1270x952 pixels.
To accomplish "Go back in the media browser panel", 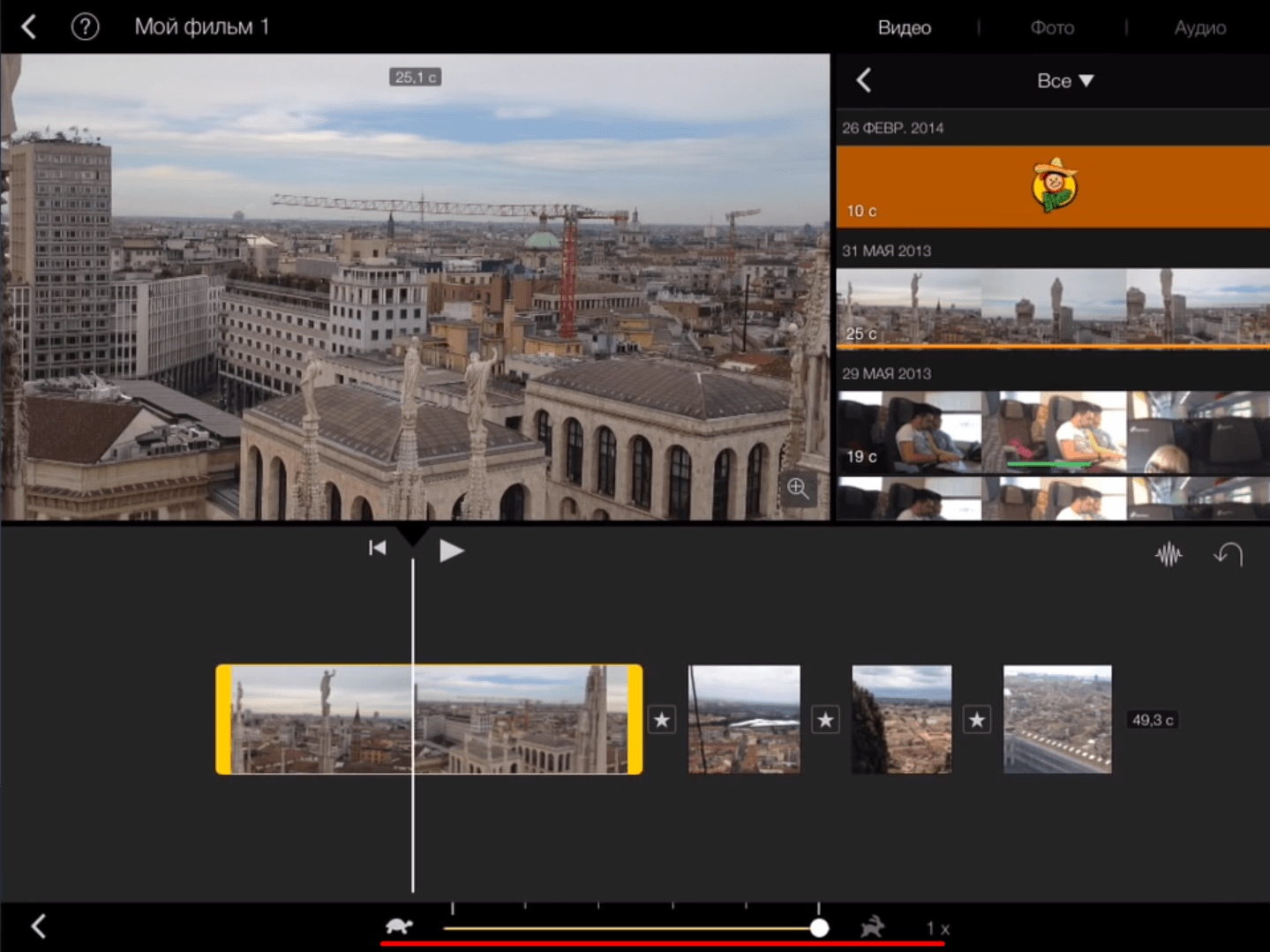I will 864,81.
